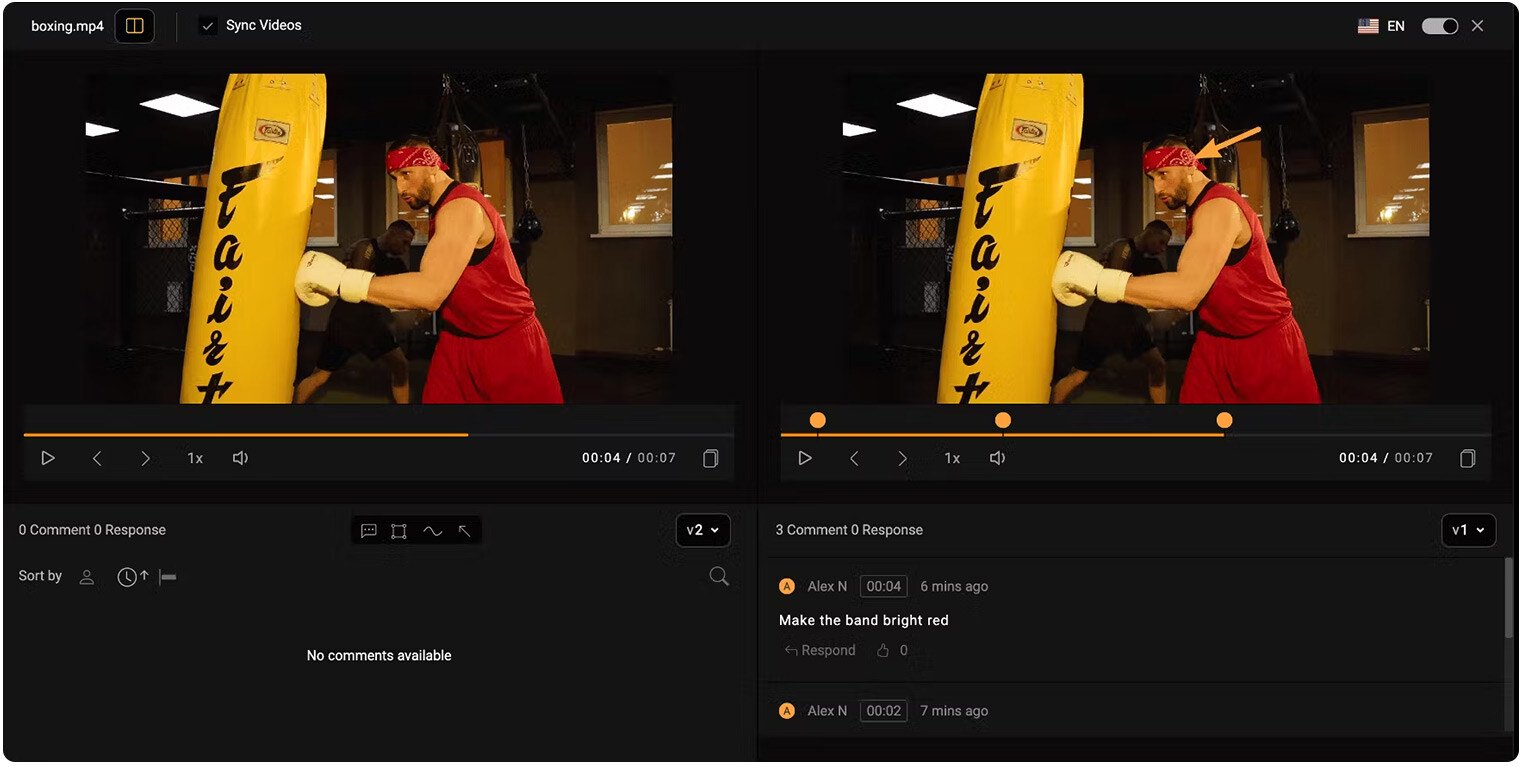Select the arrow annotation tool
The image size is (1521, 767).
click(464, 530)
